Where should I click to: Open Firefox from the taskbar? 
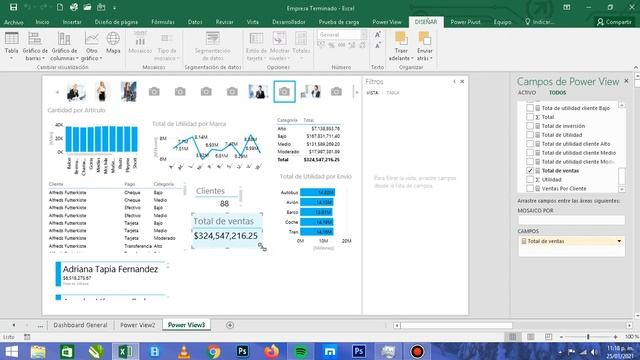(271, 351)
